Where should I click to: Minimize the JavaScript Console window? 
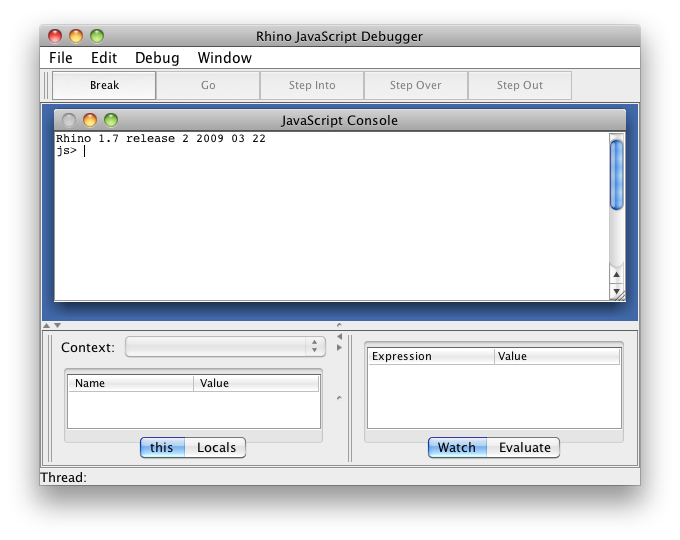pyautogui.click(x=90, y=120)
